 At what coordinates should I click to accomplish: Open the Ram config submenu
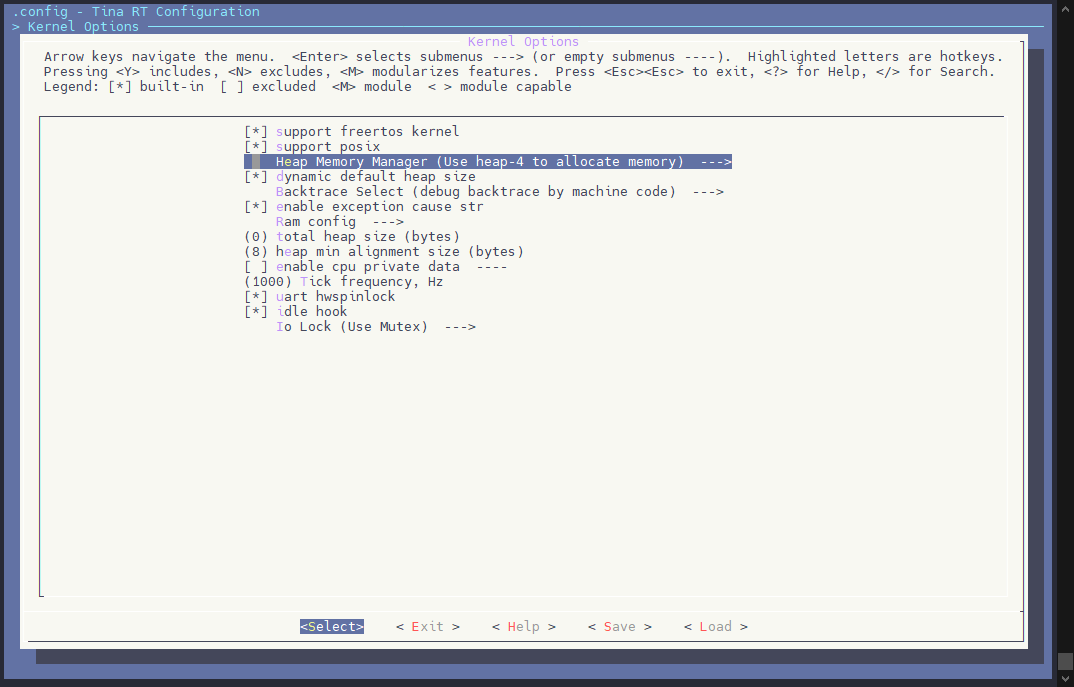tap(339, 222)
